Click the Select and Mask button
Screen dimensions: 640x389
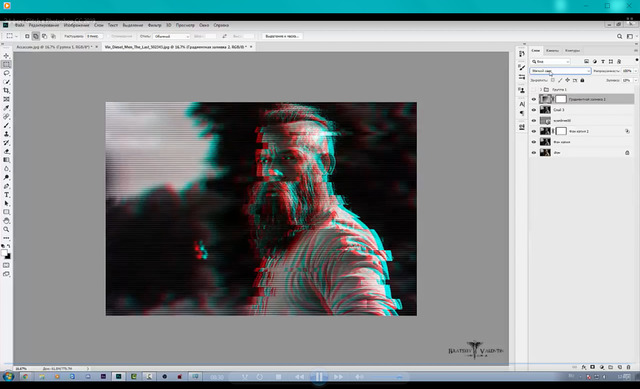[282, 36]
